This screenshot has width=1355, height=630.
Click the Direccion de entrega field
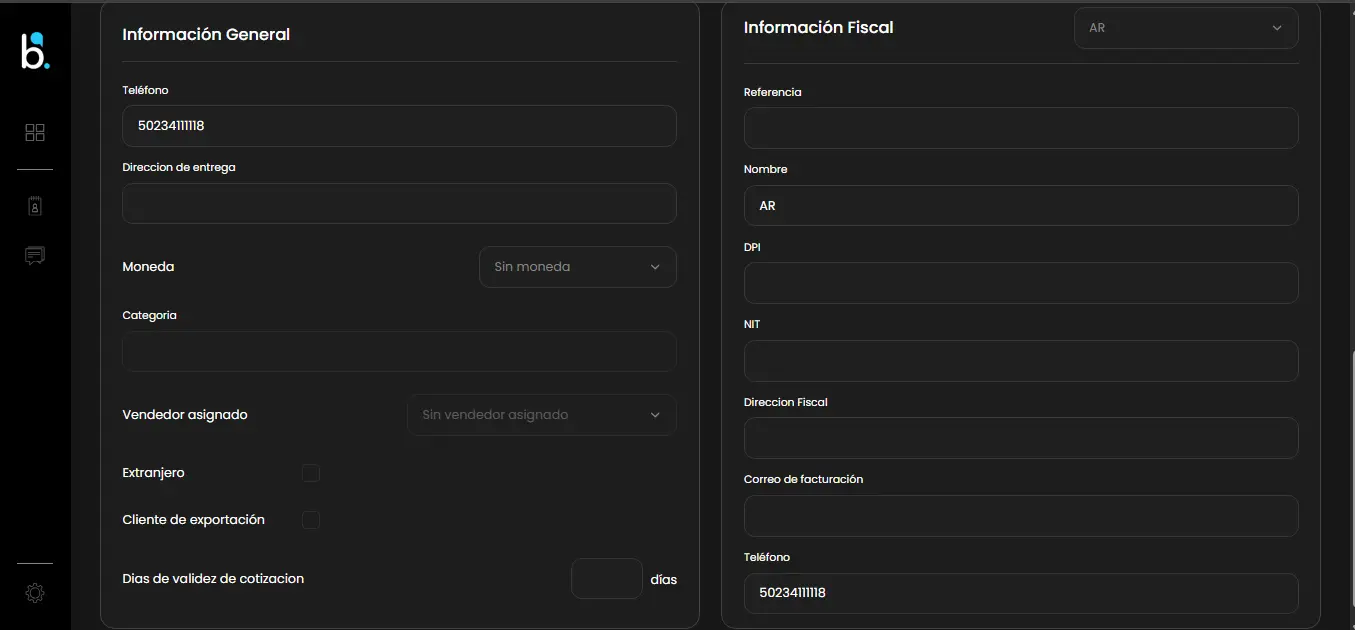[x=399, y=203]
